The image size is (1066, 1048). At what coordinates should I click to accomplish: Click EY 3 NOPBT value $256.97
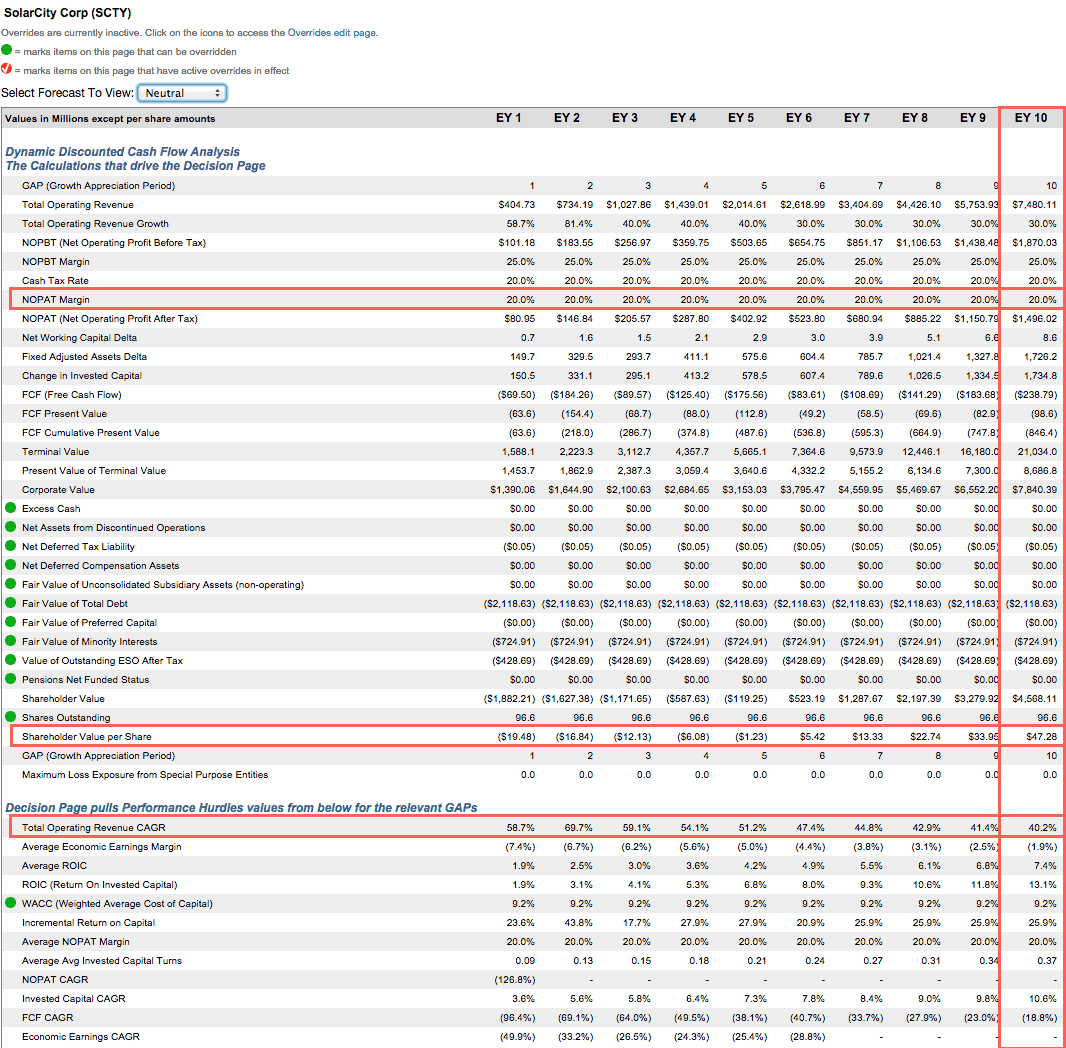click(x=632, y=243)
